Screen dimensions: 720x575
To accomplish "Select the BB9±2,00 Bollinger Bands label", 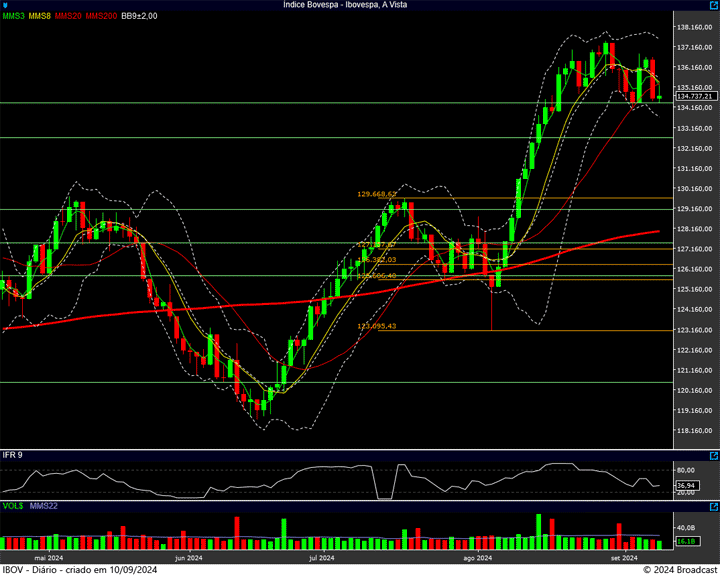I will pyautogui.click(x=139, y=16).
